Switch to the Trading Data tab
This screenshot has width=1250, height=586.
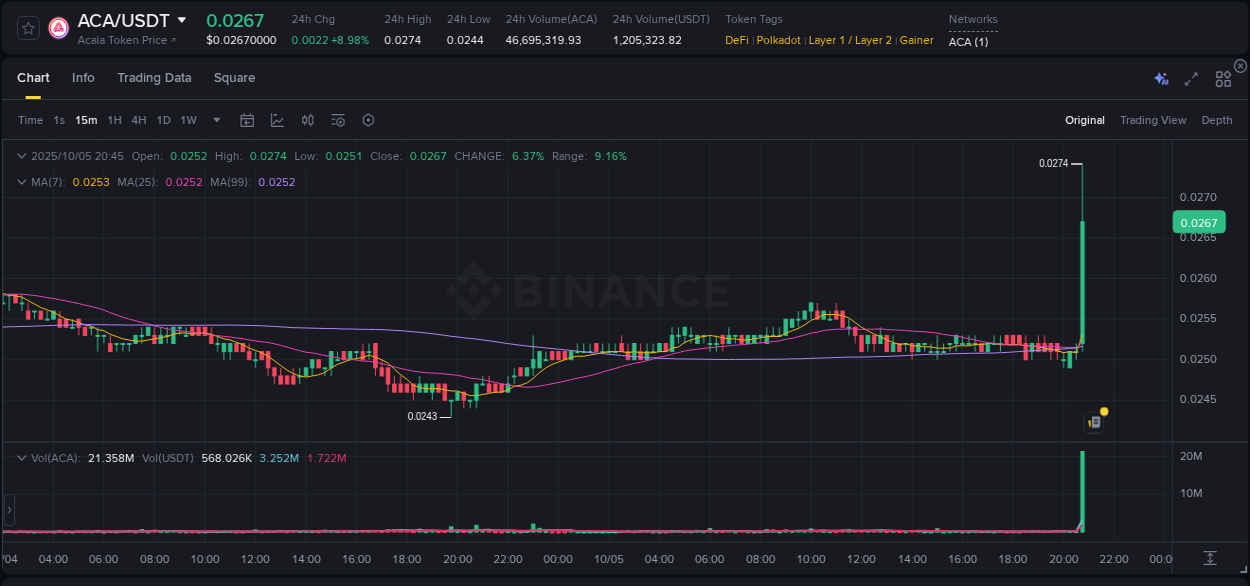point(154,77)
